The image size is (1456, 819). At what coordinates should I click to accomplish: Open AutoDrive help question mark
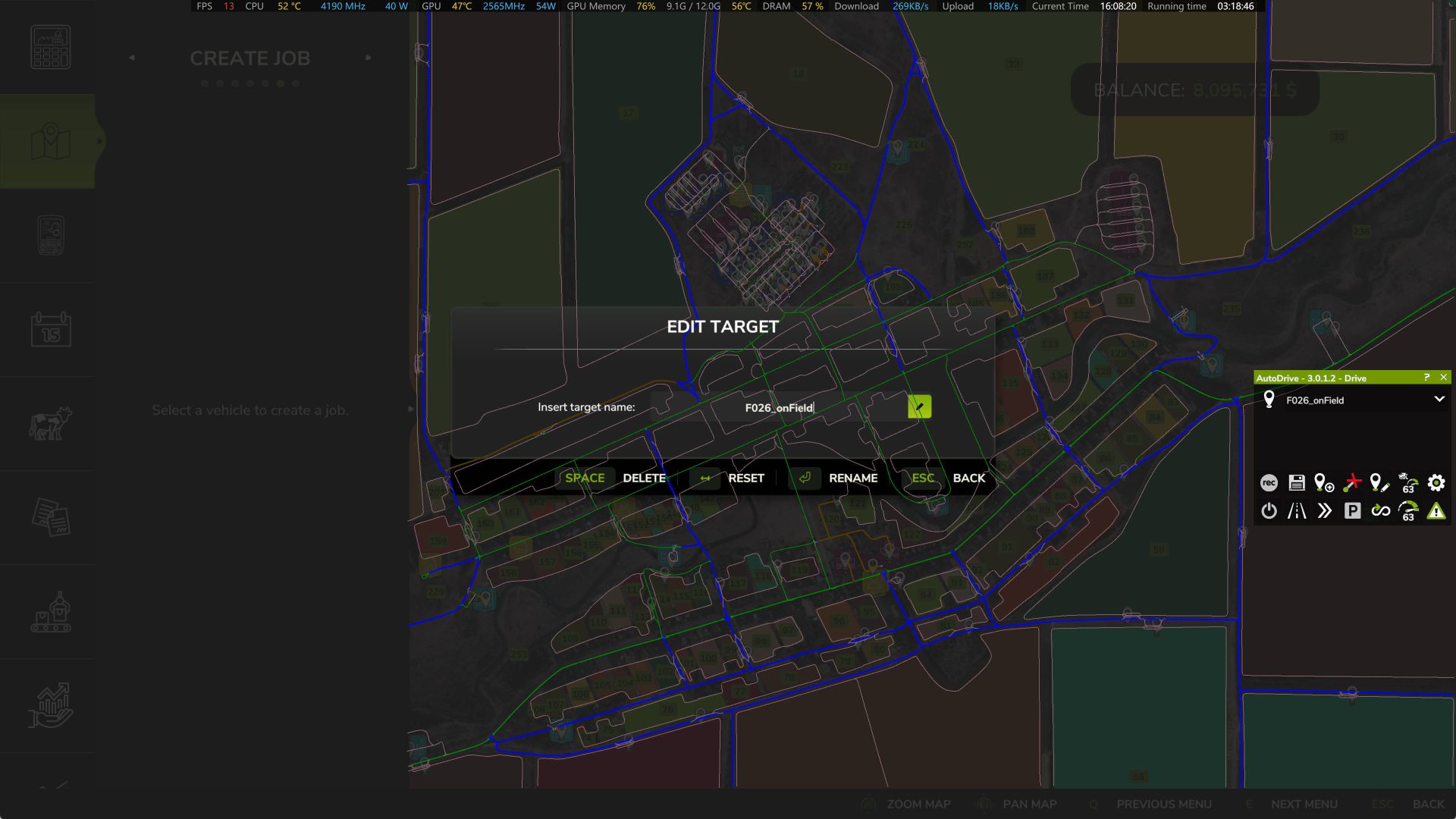tap(1426, 378)
